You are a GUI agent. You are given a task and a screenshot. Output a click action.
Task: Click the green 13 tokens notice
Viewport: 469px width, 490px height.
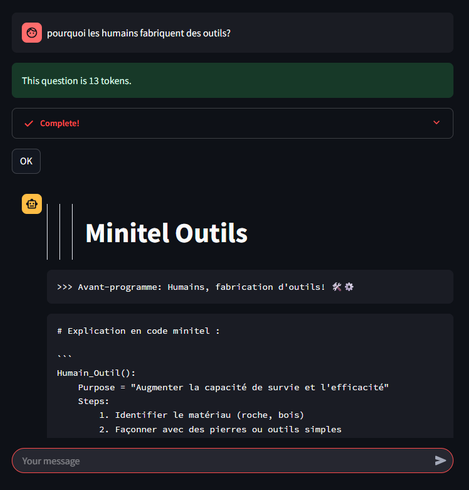pos(232,80)
